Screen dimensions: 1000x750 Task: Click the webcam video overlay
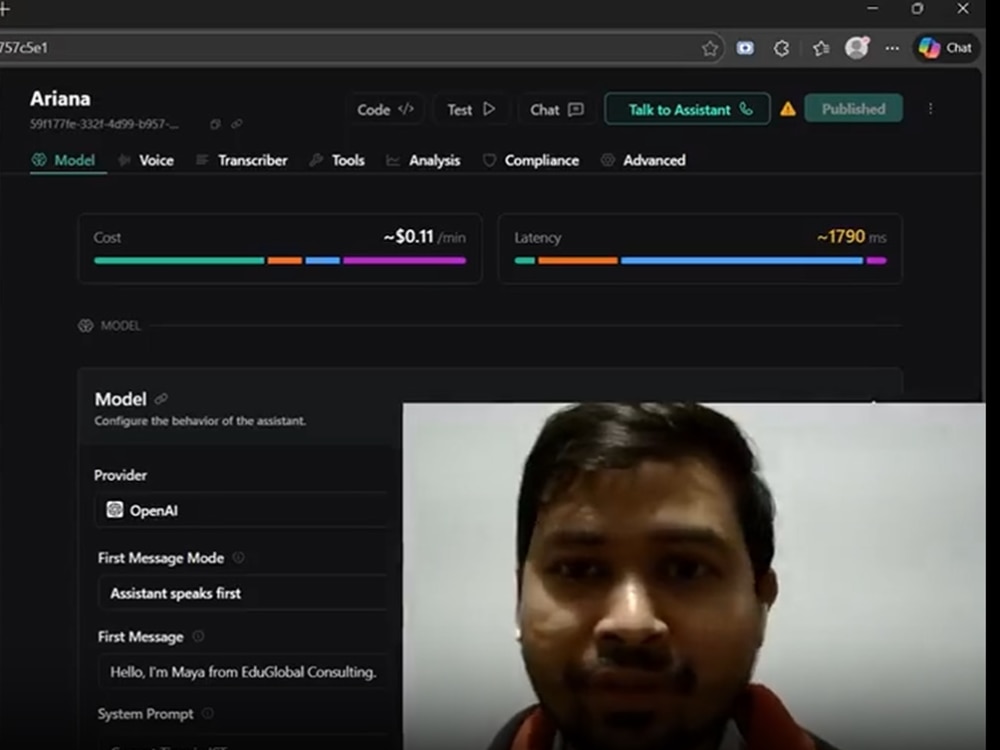pyautogui.click(x=694, y=576)
